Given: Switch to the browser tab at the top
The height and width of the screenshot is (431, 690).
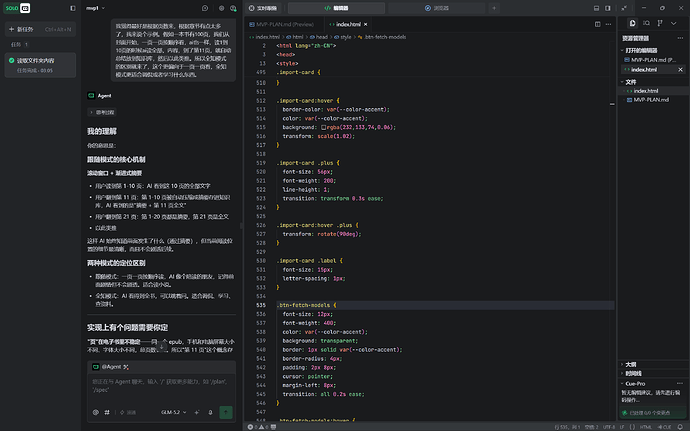Looking at the screenshot, I should coord(437,8).
